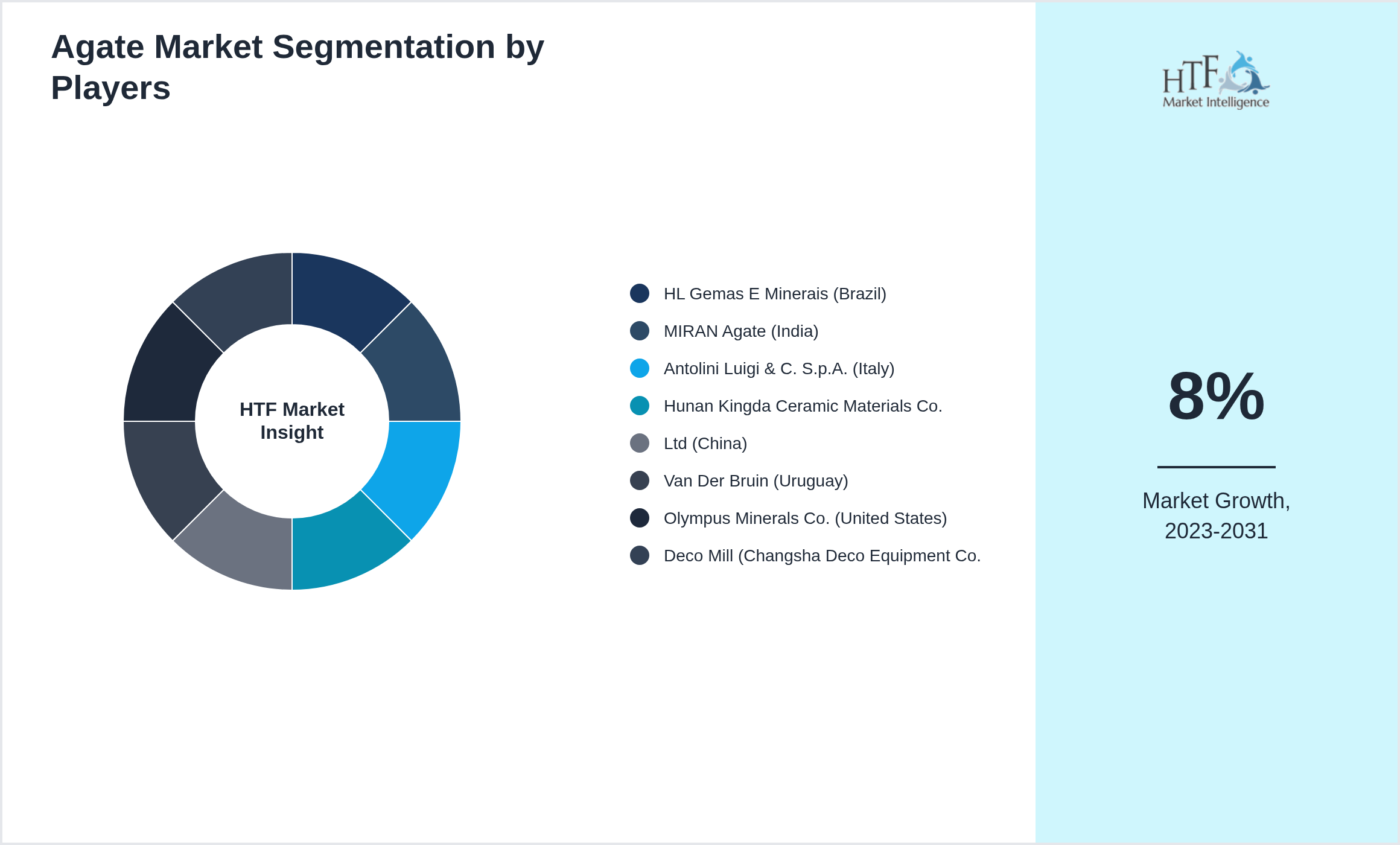Screen dimensions: 1400x845
Task: Select "Deco Mill (Changsha Deco Equipment Co." label
Action: pyautogui.click(x=822, y=556)
